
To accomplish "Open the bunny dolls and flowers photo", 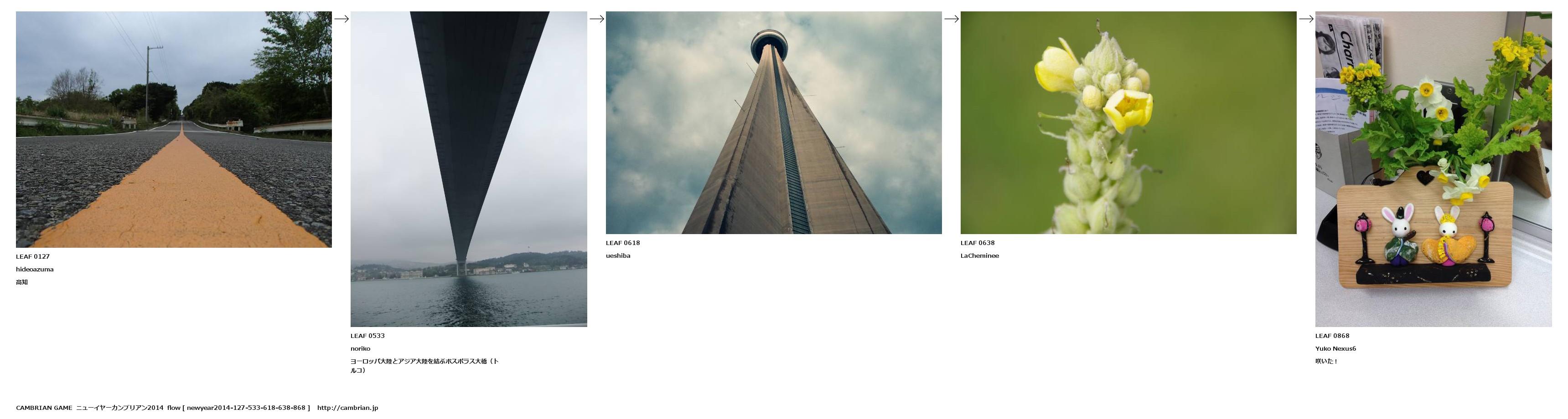I will click(x=1433, y=169).
